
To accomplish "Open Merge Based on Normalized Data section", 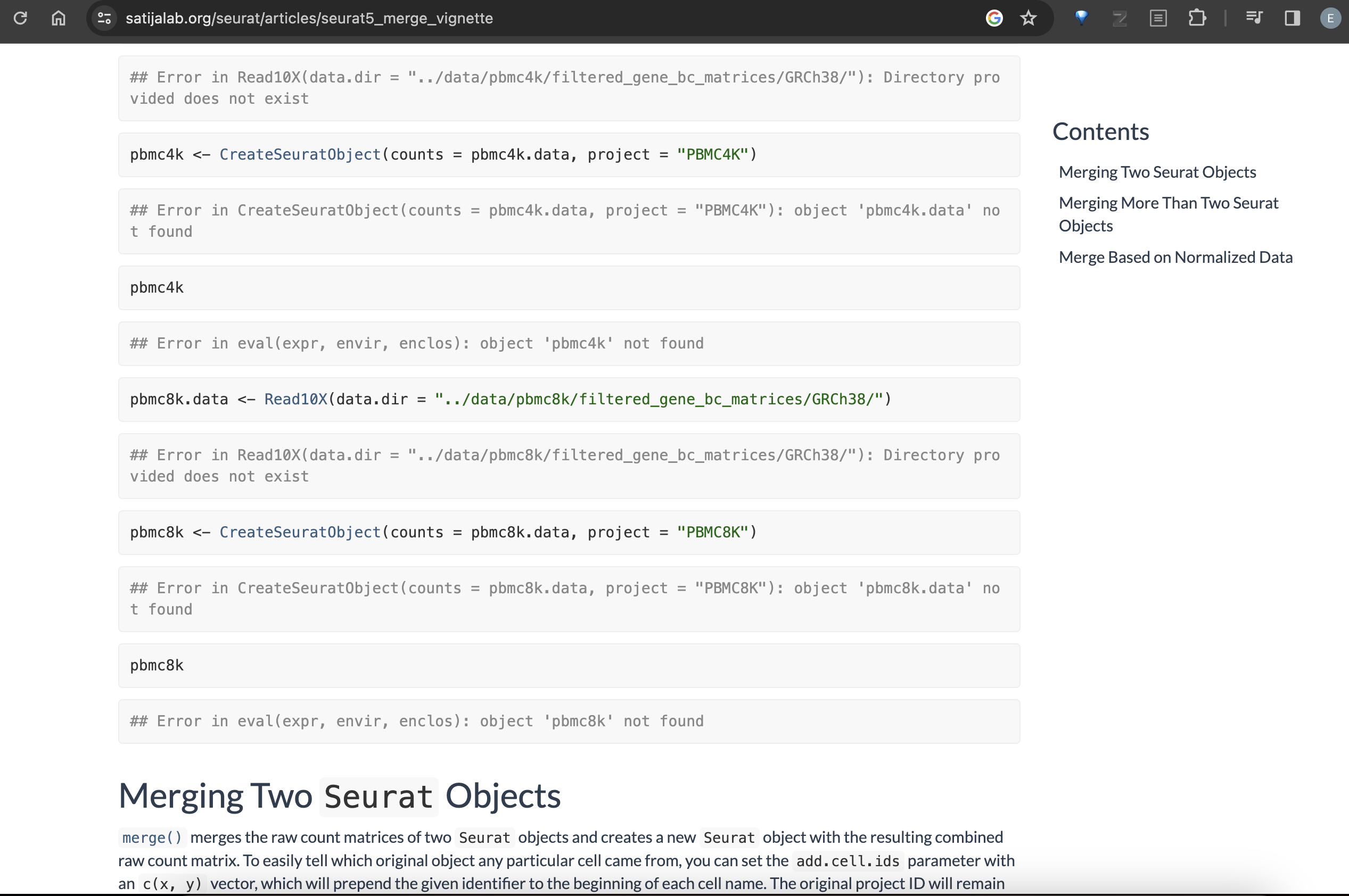I will pos(1175,256).
